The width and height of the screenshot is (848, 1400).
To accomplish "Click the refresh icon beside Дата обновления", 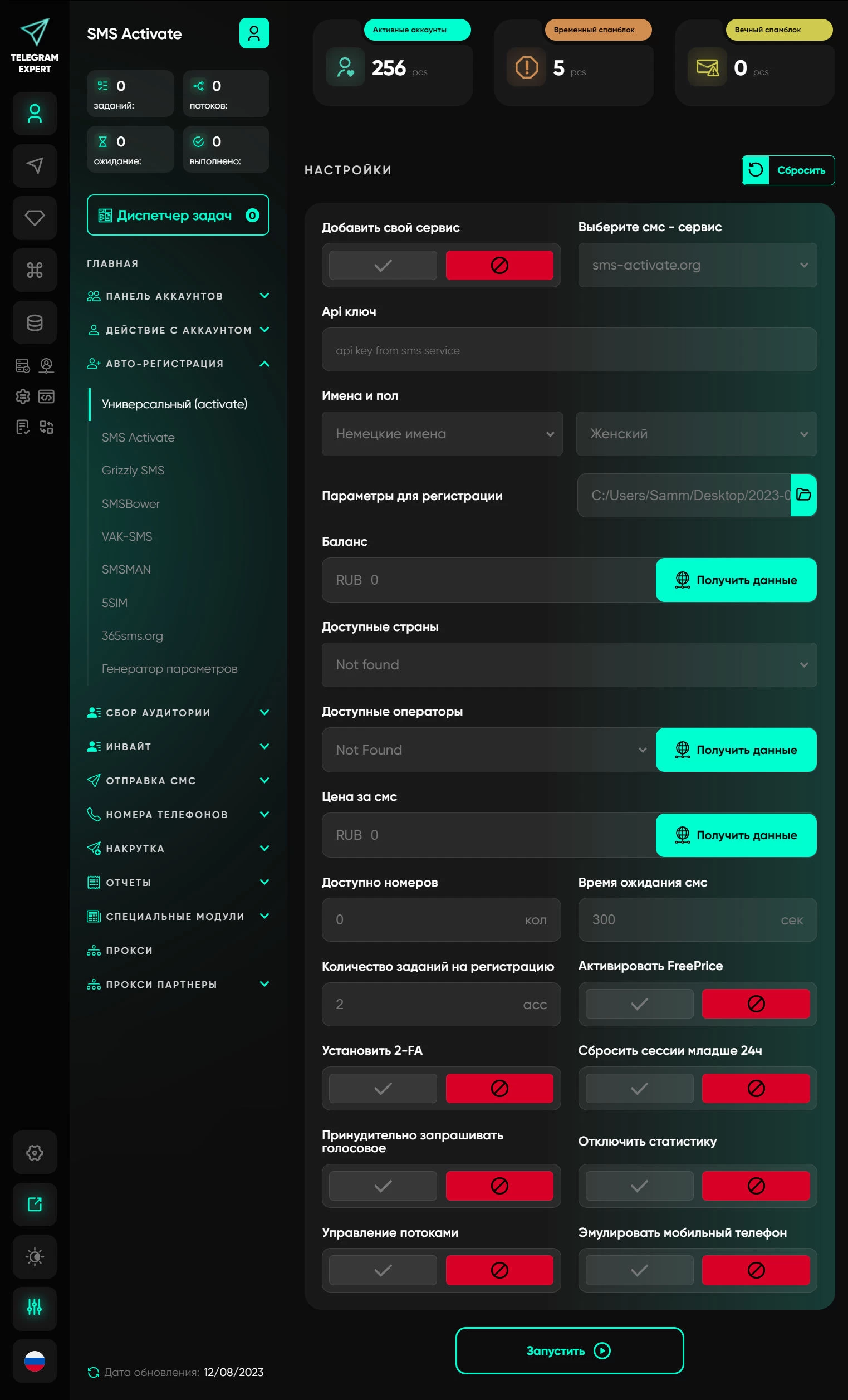I will (93, 1372).
